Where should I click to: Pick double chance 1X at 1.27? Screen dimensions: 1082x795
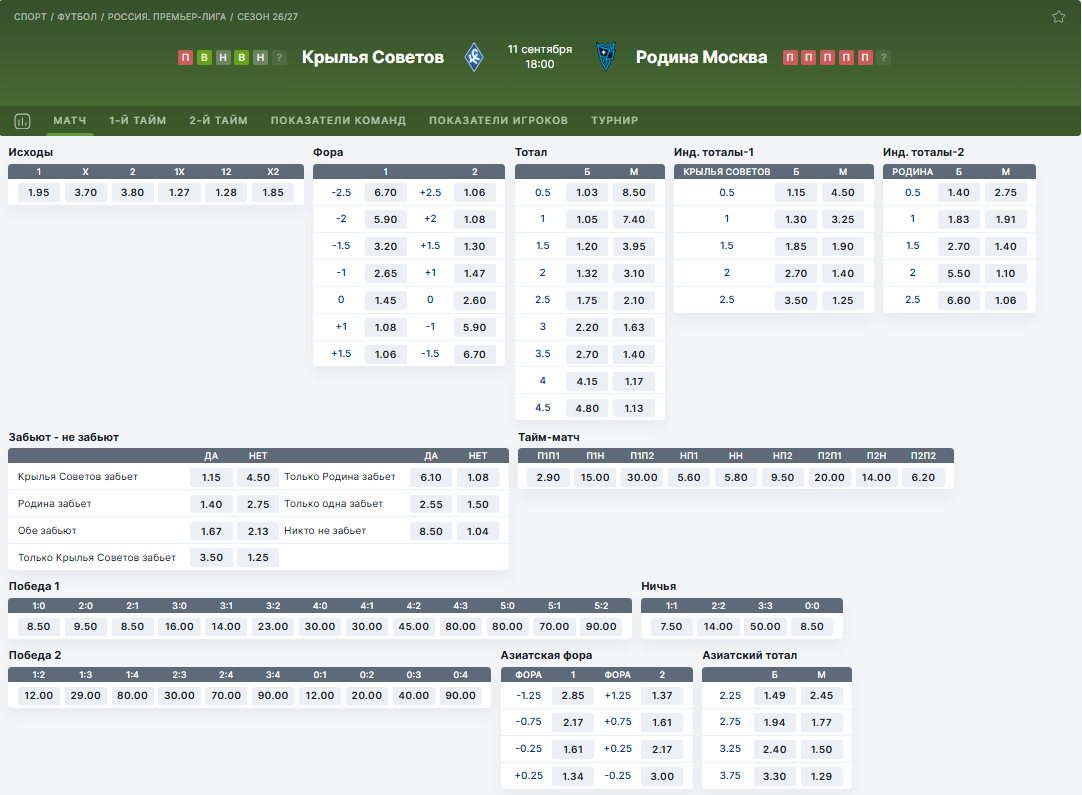click(179, 193)
